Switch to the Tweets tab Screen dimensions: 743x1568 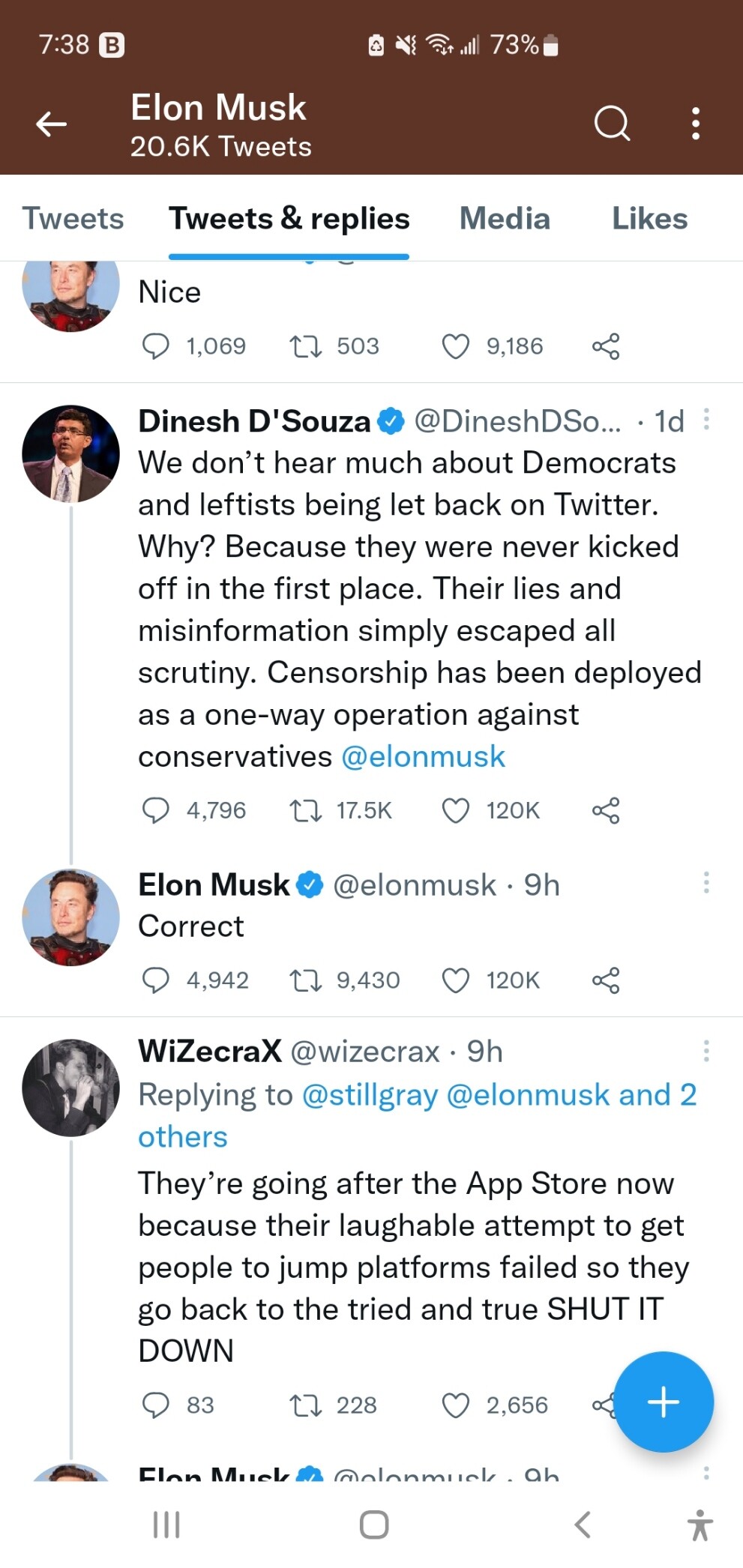73,219
